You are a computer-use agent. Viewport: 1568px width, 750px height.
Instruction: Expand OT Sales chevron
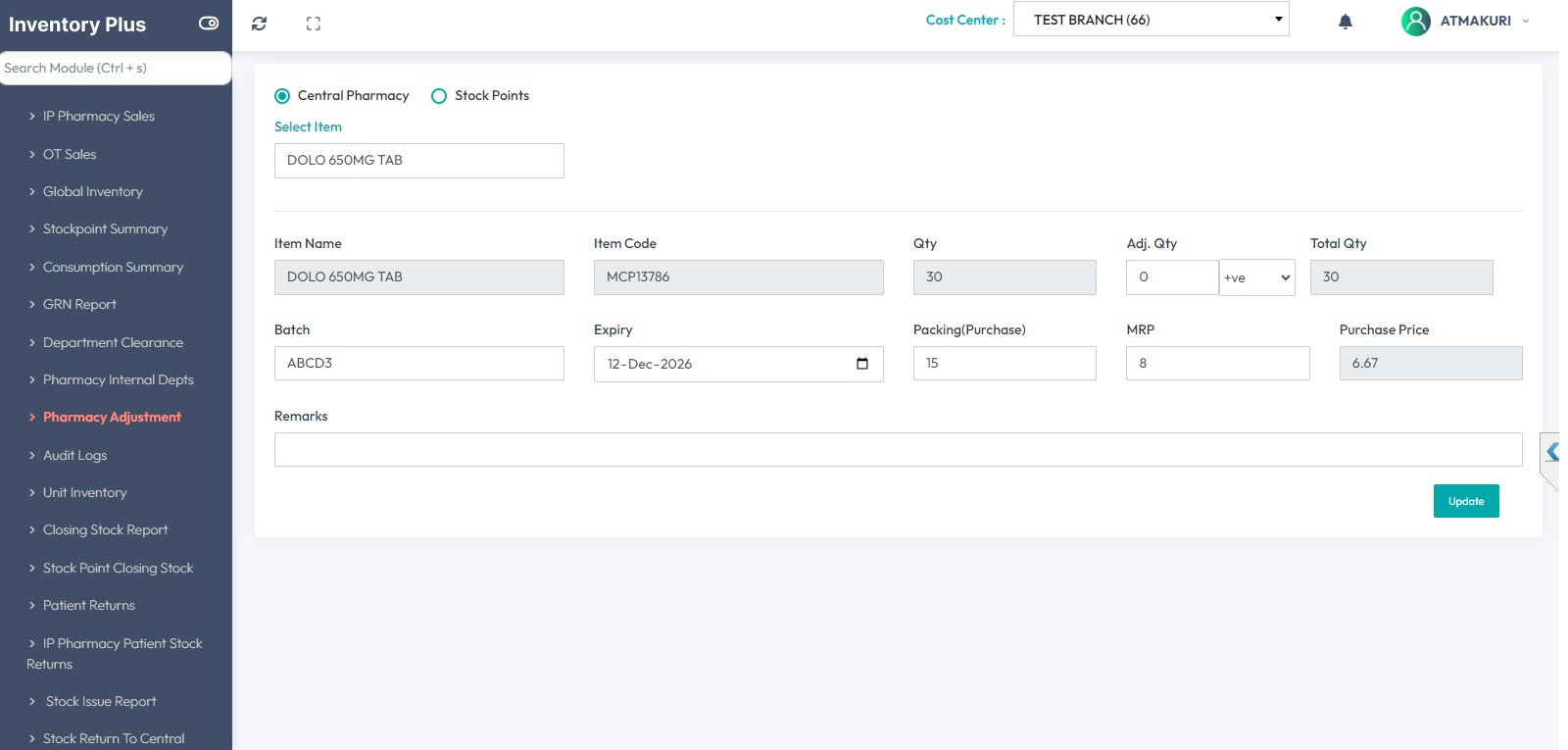tap(32, 155)
